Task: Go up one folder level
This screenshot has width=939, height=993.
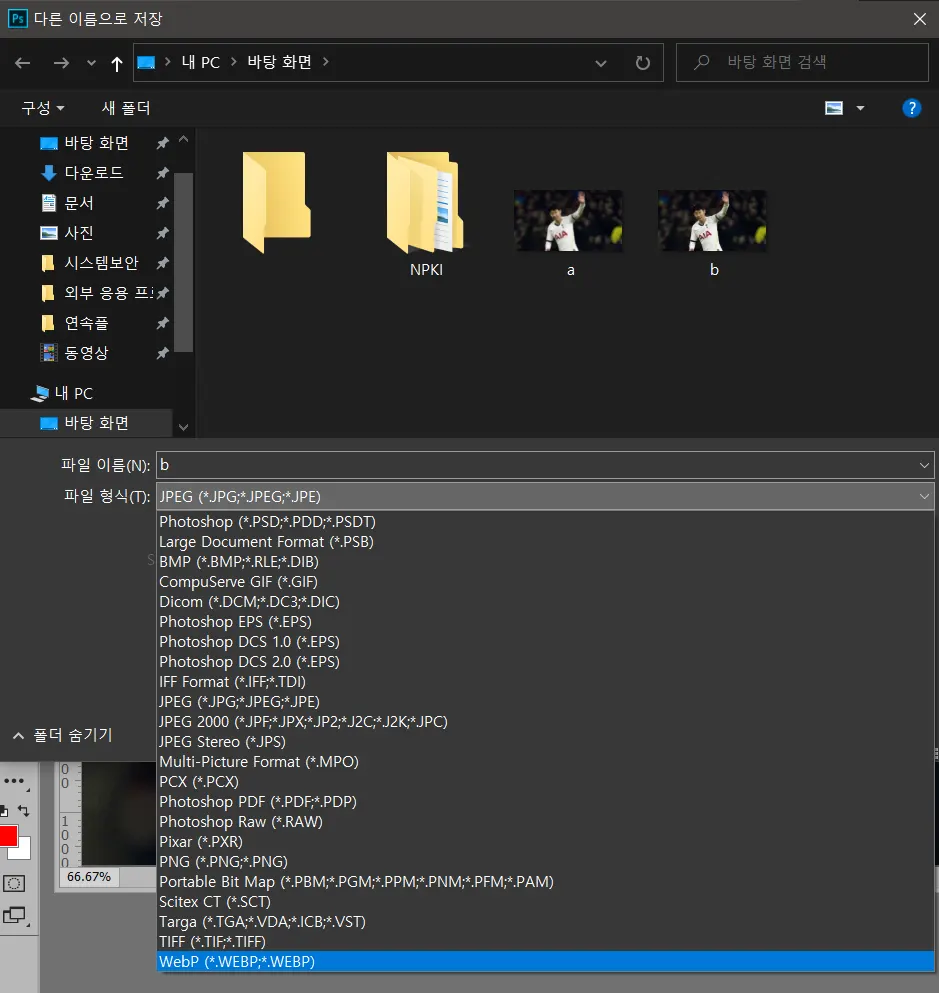Action: click(x=117, y=63)
